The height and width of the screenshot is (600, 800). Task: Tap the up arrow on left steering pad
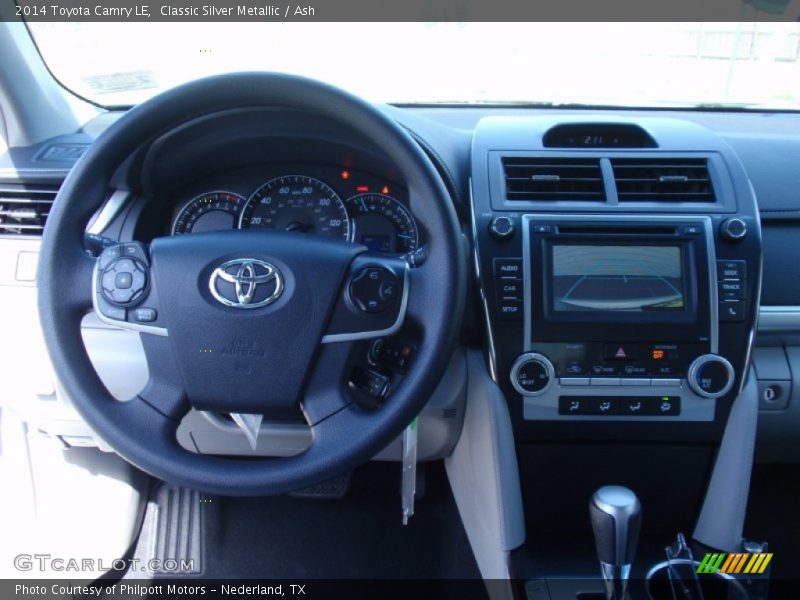click(124, 264)
